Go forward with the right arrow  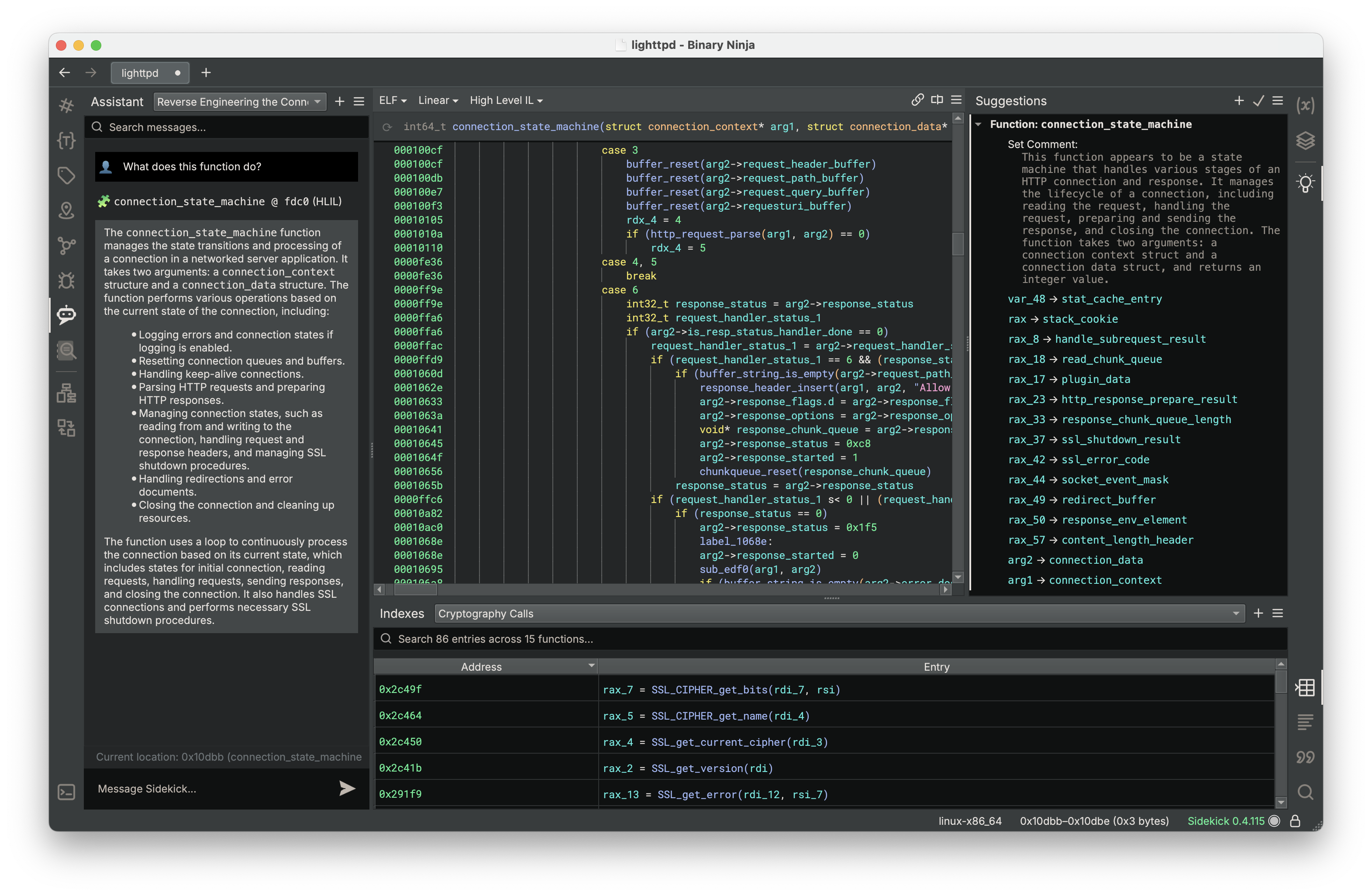pyautogui.click(x=91, y=73)
